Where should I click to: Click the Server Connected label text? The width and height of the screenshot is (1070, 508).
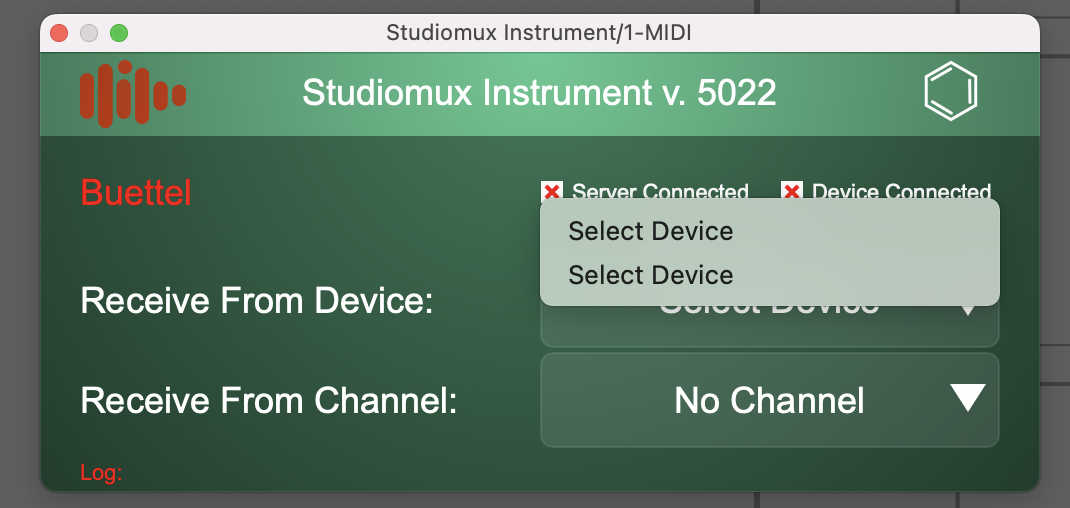click(x=660, y=190)
